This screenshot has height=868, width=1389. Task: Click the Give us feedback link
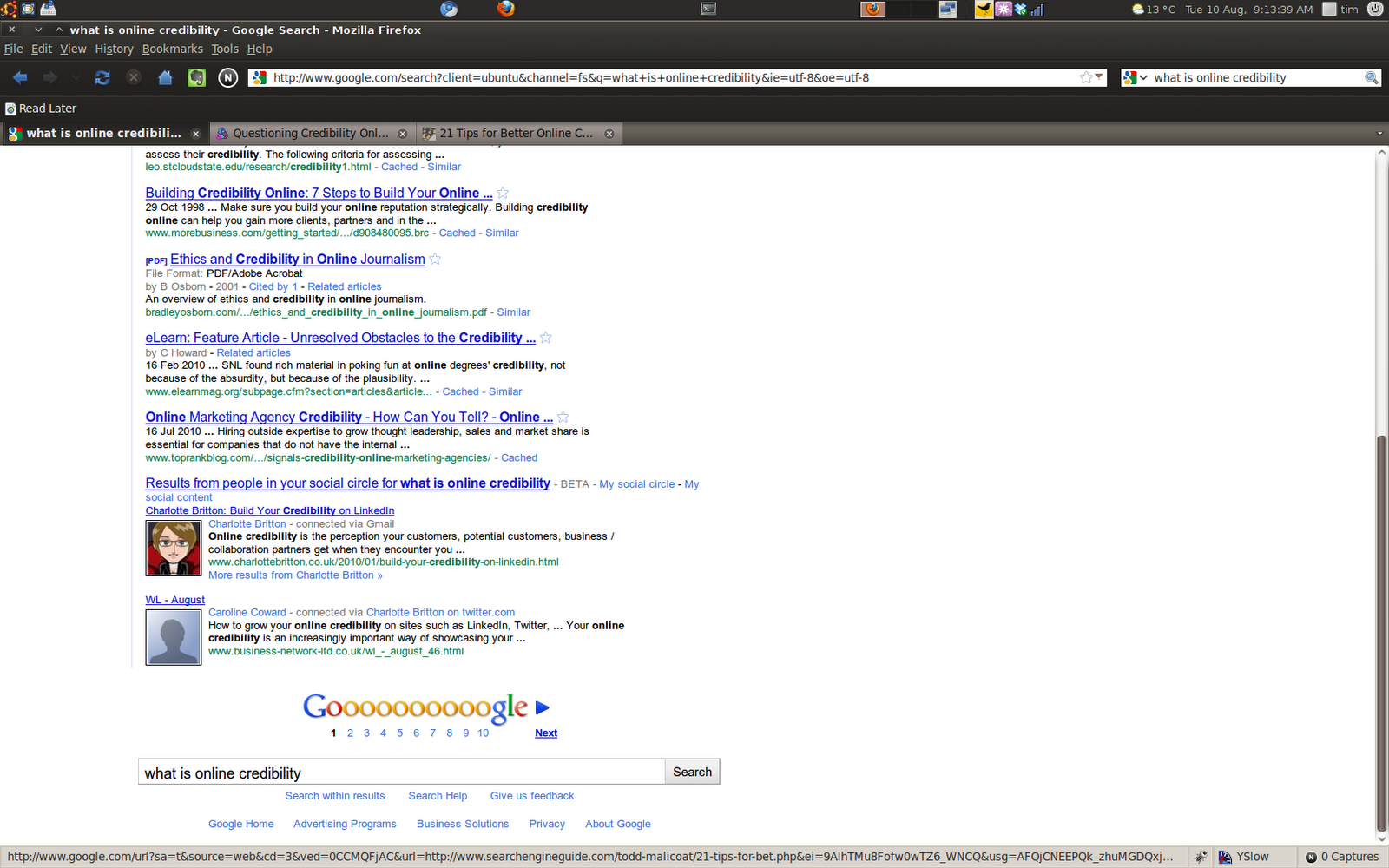[x=532, y=796]
